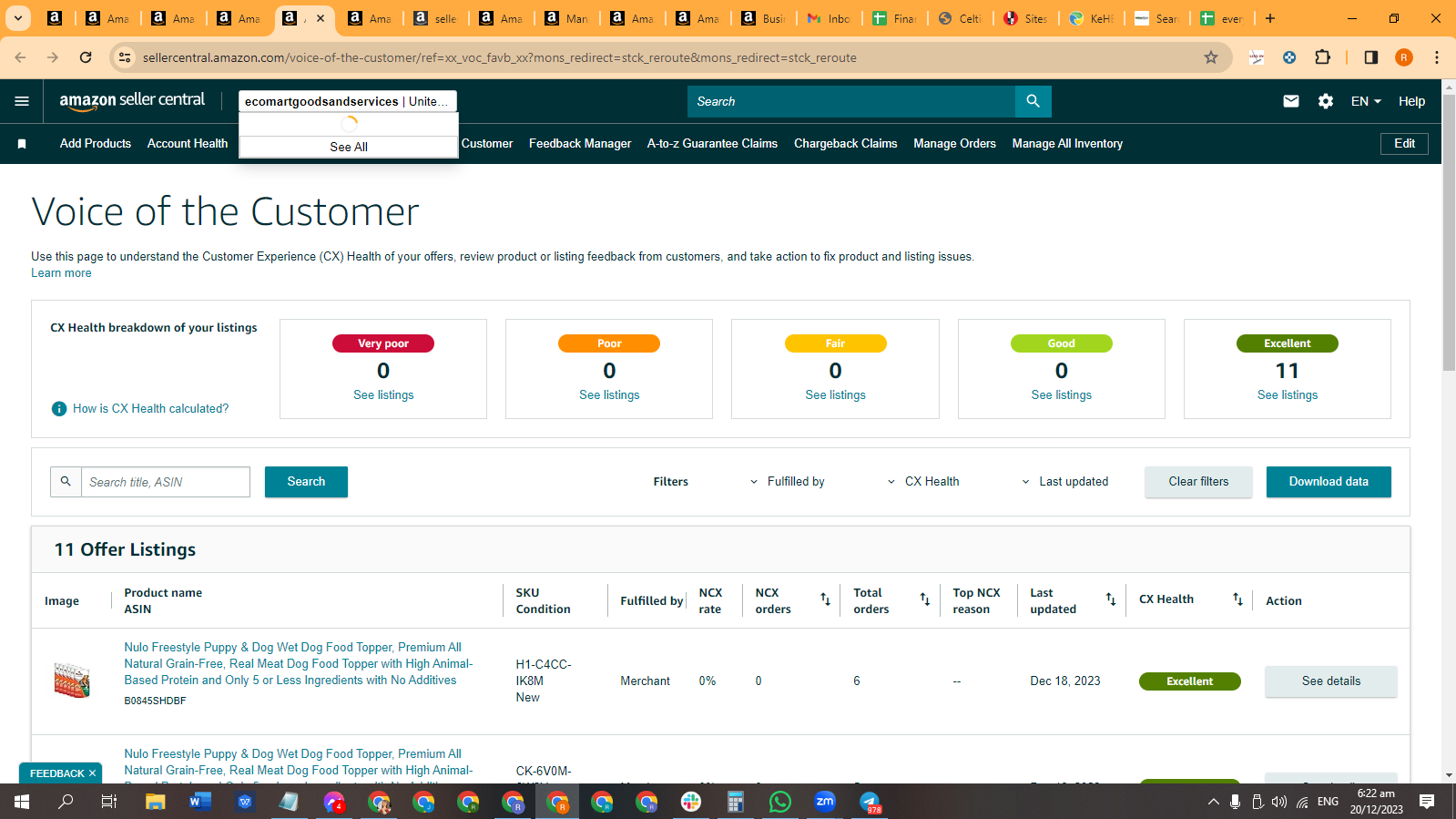Open Manage All Inventory in the favorites bar
The height and width of the screenshot is (819, 1456).
click(x=1067, y=144)
